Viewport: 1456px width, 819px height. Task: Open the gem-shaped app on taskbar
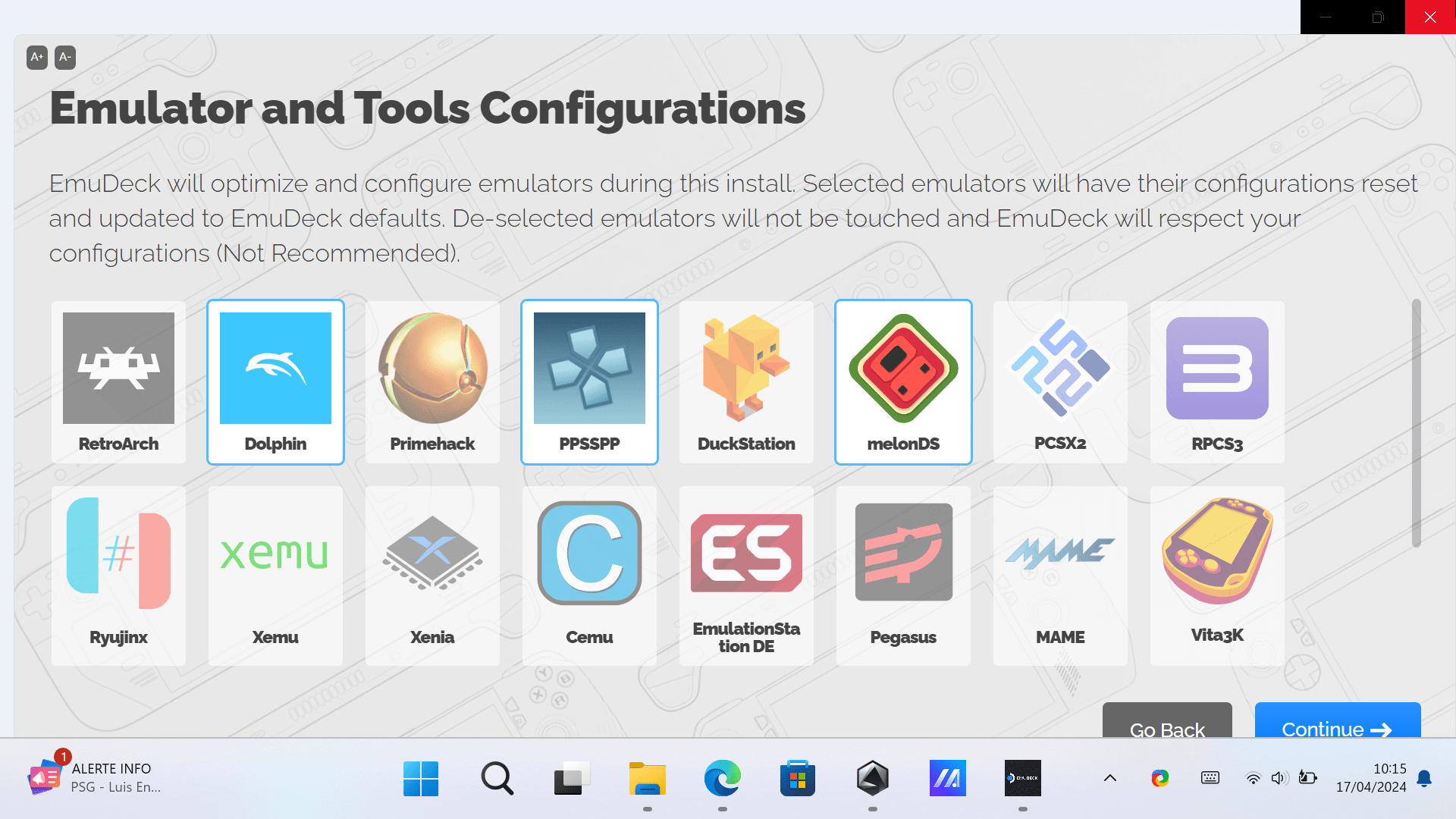coord(873,778)
